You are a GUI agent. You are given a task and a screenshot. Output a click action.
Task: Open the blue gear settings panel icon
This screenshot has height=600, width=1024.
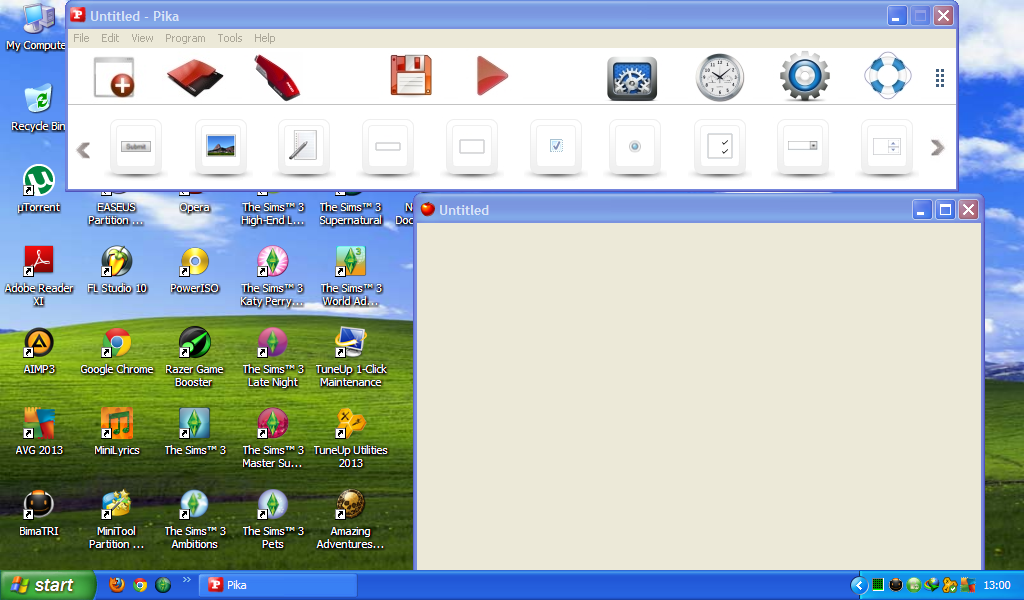tap(632, 78)
